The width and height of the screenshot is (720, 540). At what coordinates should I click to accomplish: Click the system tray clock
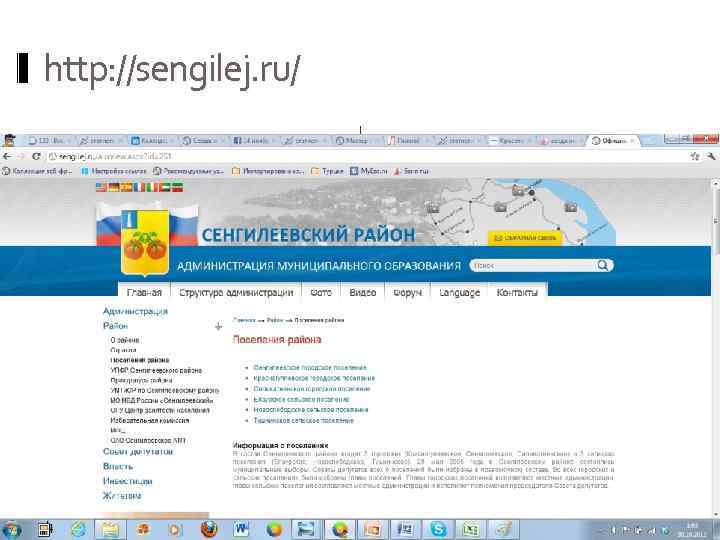point(693,530)
